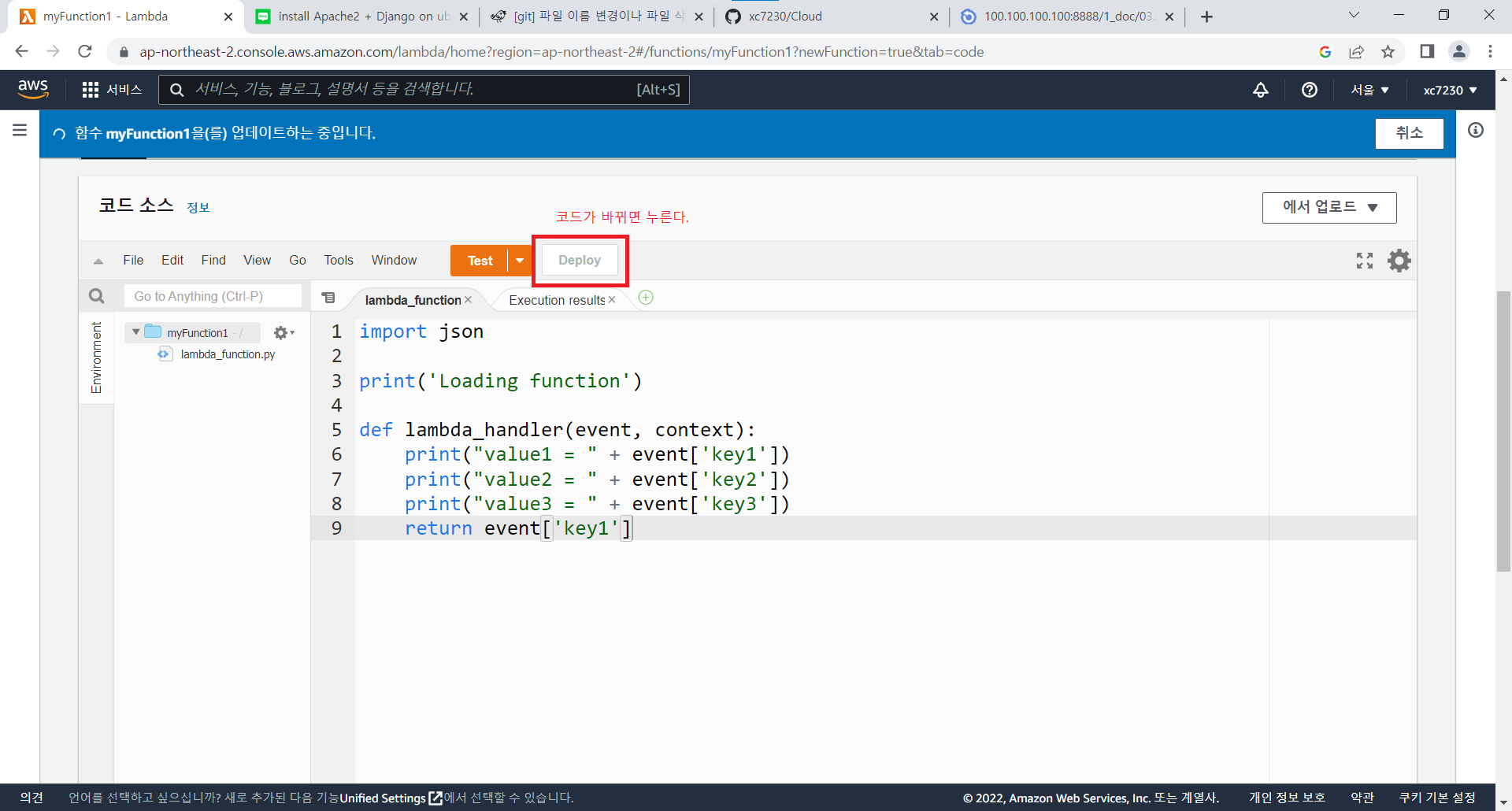This screenshot has height=811, width=1512.
Task: Click the site lock icon in address bar
Action: click(124, 52)
